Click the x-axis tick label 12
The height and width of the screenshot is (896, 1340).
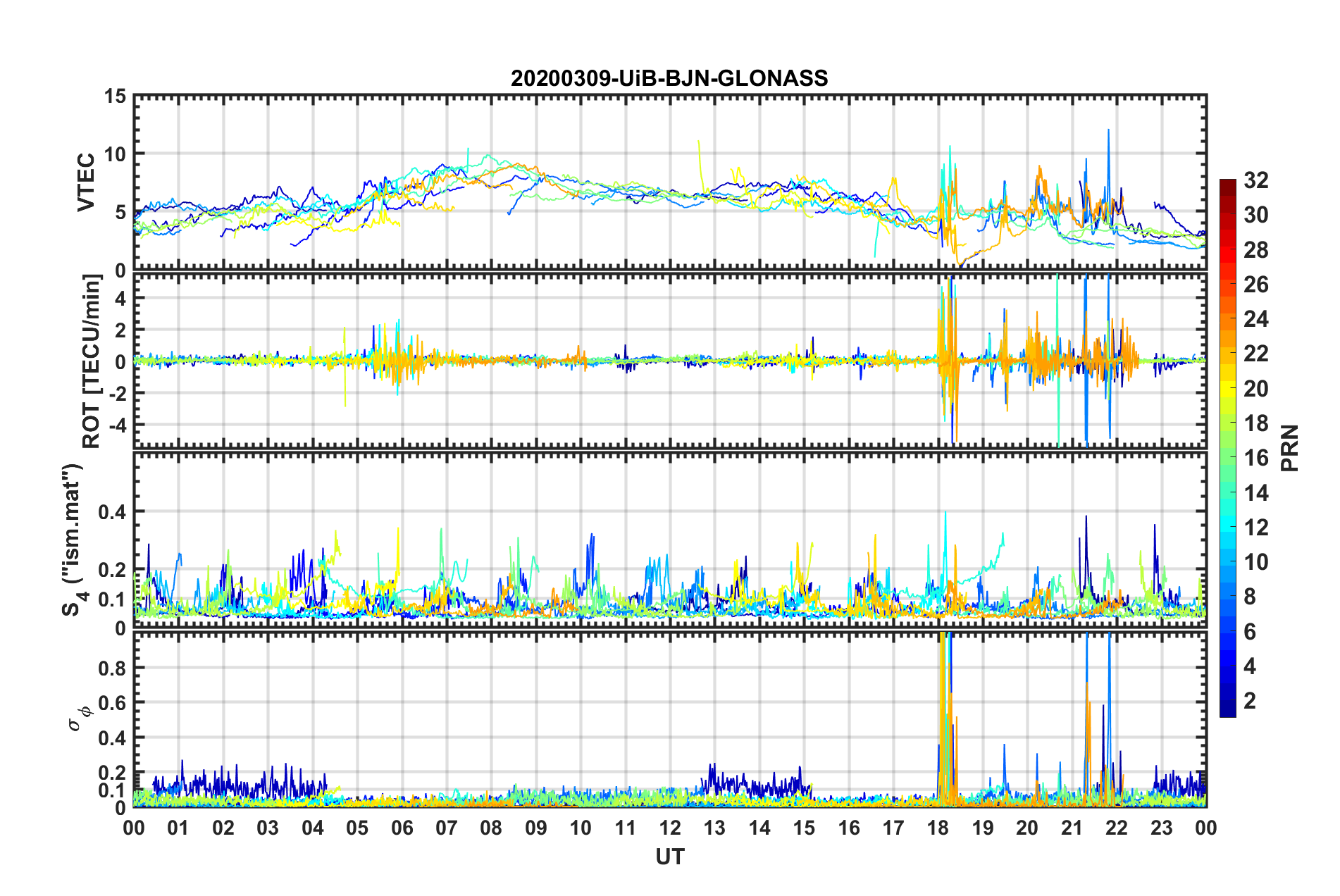(x=670, y=828)
